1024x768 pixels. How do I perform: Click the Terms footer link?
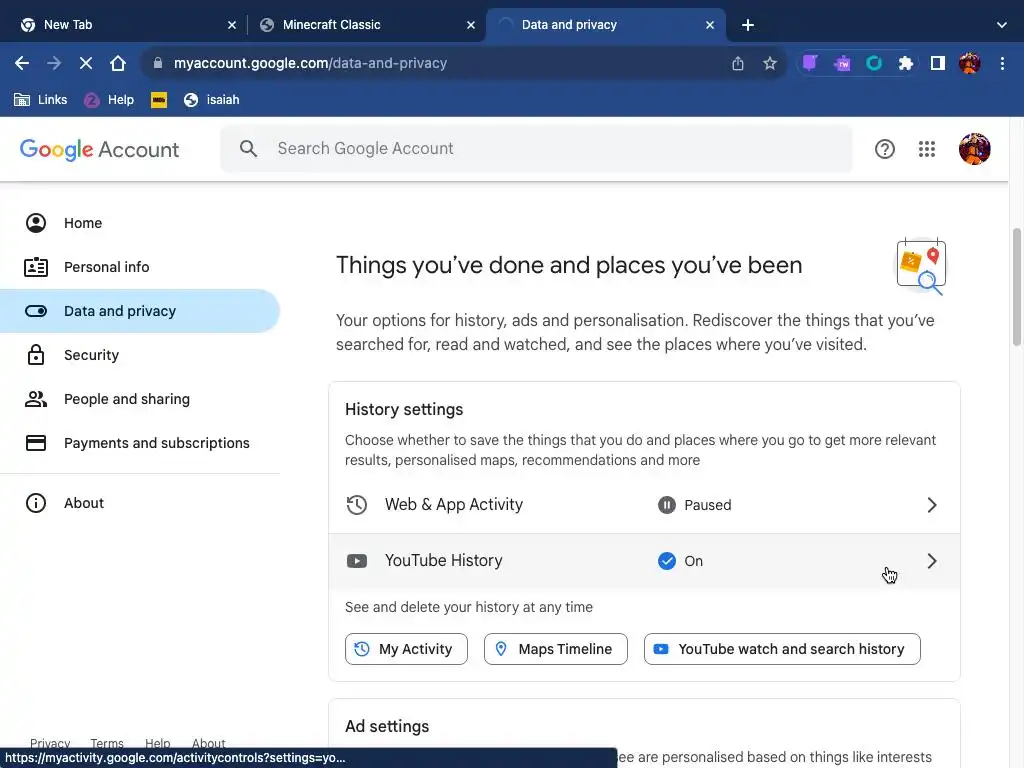(x=106, y=743)
